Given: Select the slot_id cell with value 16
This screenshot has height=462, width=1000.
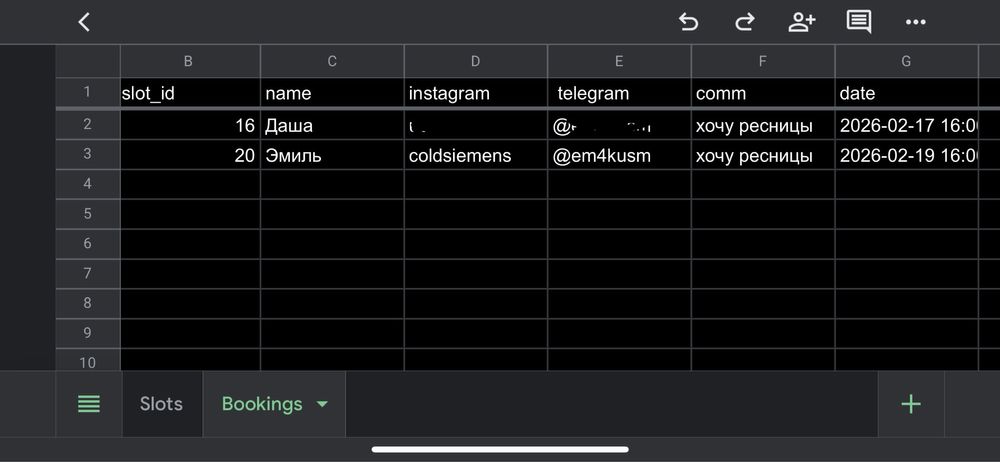Looking at the screenshot, I should [190, 126].
